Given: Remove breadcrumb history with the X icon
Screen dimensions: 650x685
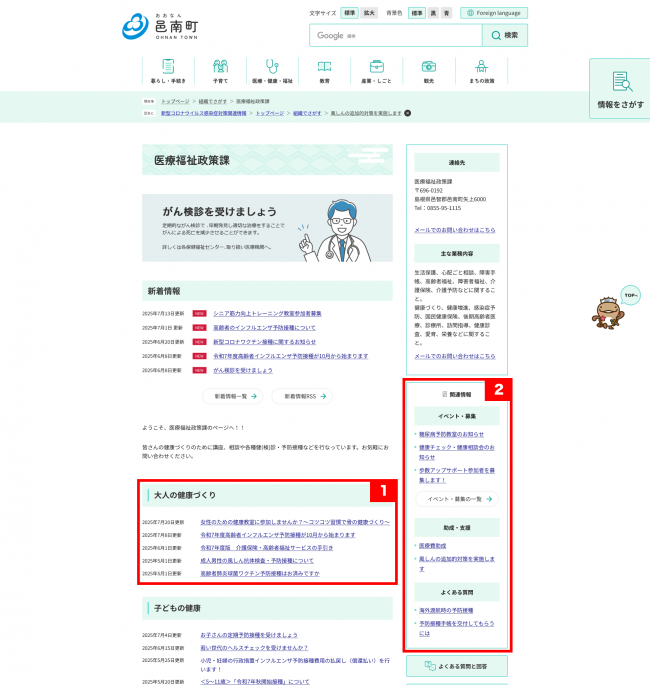Looking at the screenshot, I should tap(408, 113).
